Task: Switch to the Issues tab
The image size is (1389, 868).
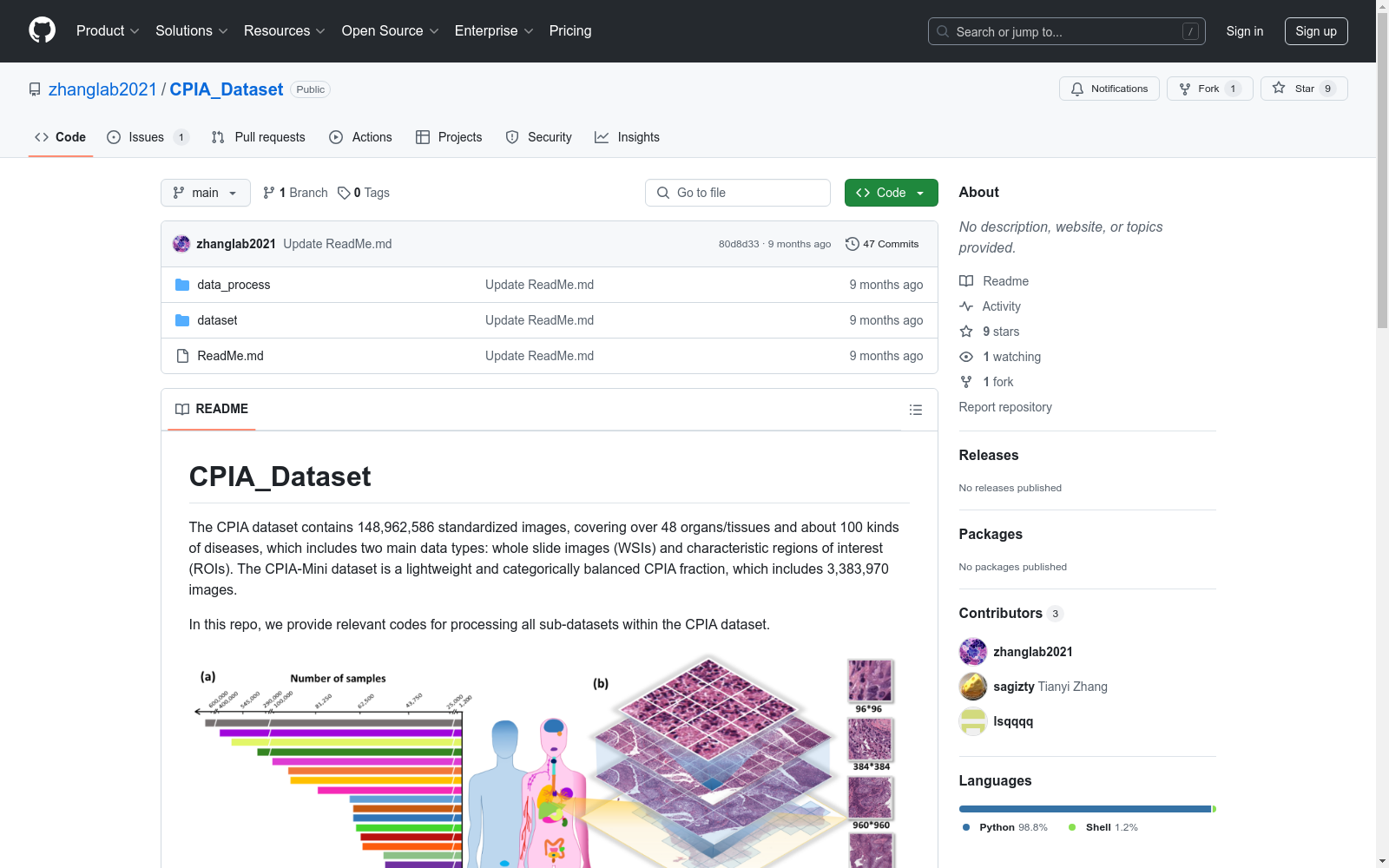Action: click(147, 137)
